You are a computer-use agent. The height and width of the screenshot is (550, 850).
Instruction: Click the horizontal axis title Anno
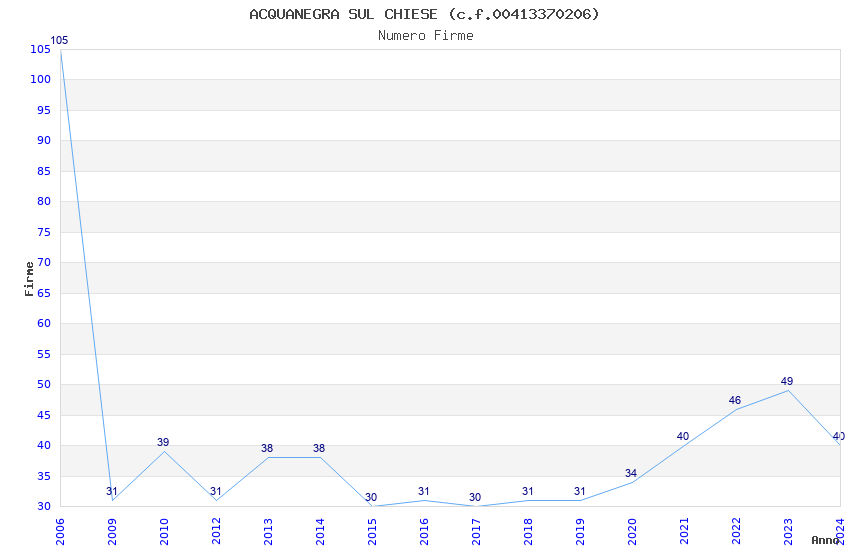(825, 540)
